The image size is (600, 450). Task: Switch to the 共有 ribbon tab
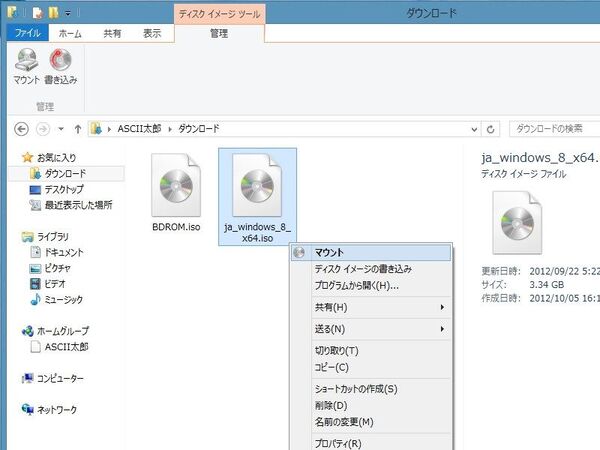click(112, 34)
